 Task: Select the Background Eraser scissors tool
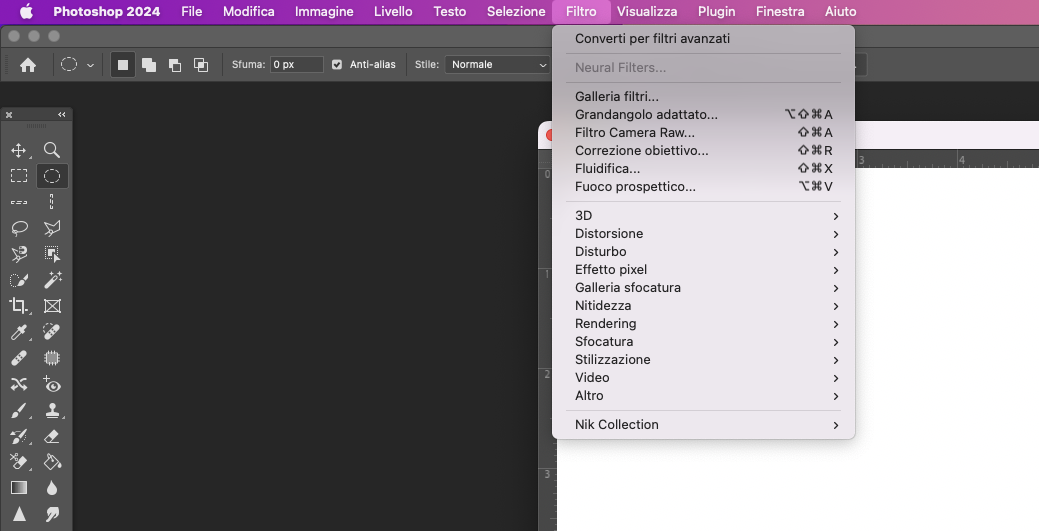pyautogui.click(x=19, y=461)
